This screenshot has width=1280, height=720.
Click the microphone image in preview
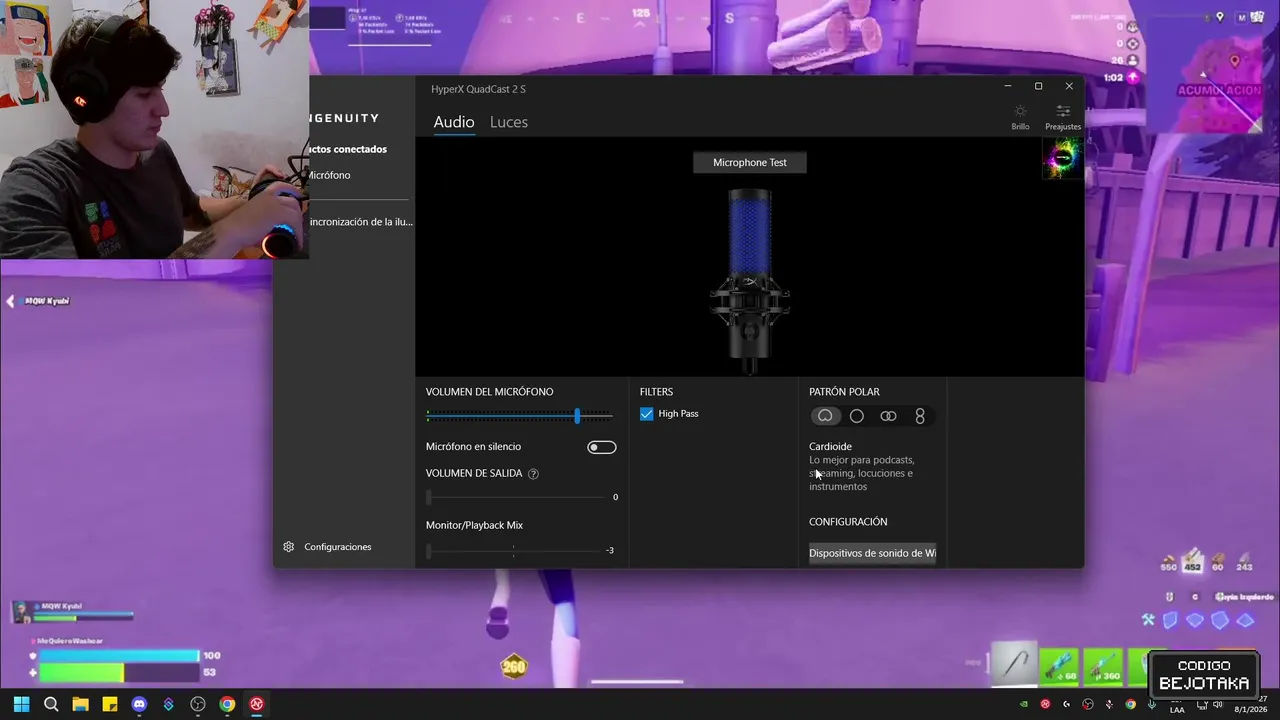point(750,280)
